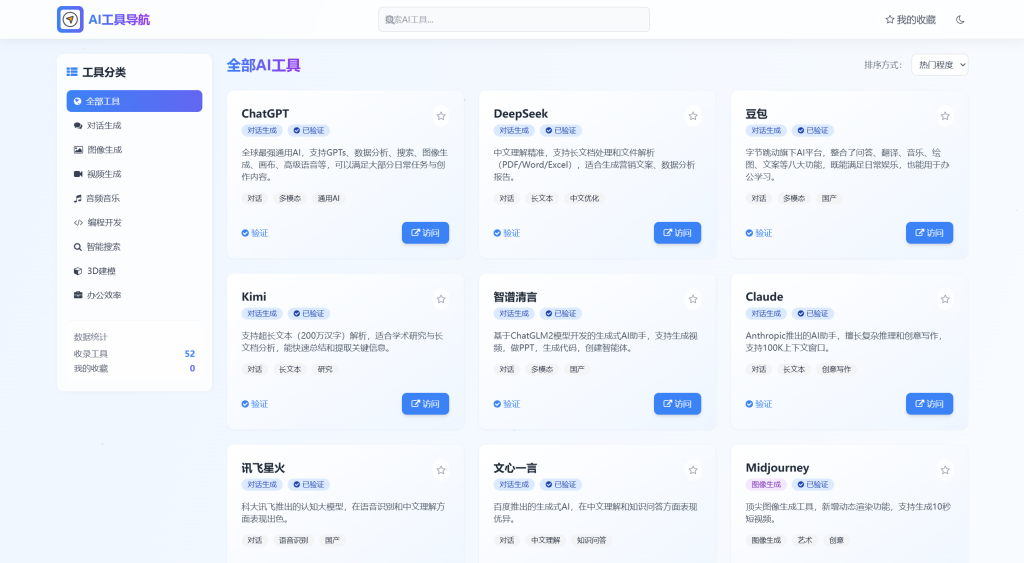1024x563 pixels.
Task: Click the AI工具导航 compass logo icon
Action: [x=70, y=19]
